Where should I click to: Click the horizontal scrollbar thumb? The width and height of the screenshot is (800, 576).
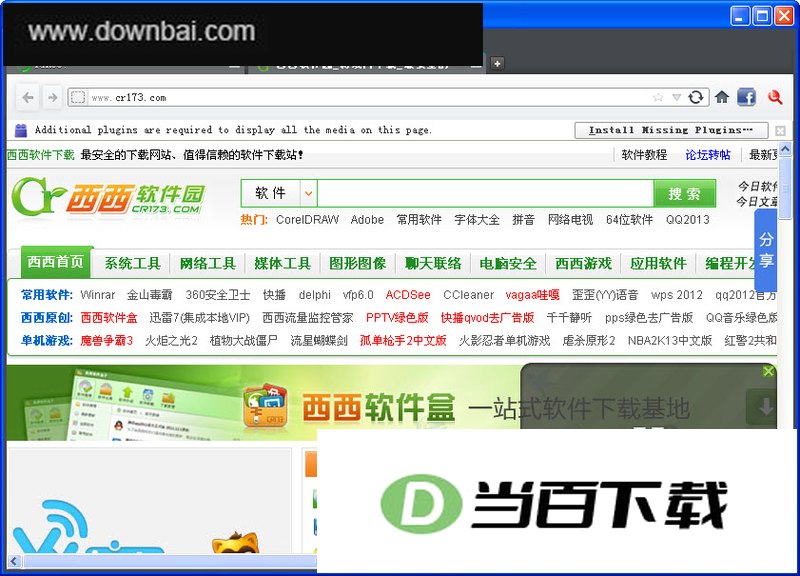[170, 561]
